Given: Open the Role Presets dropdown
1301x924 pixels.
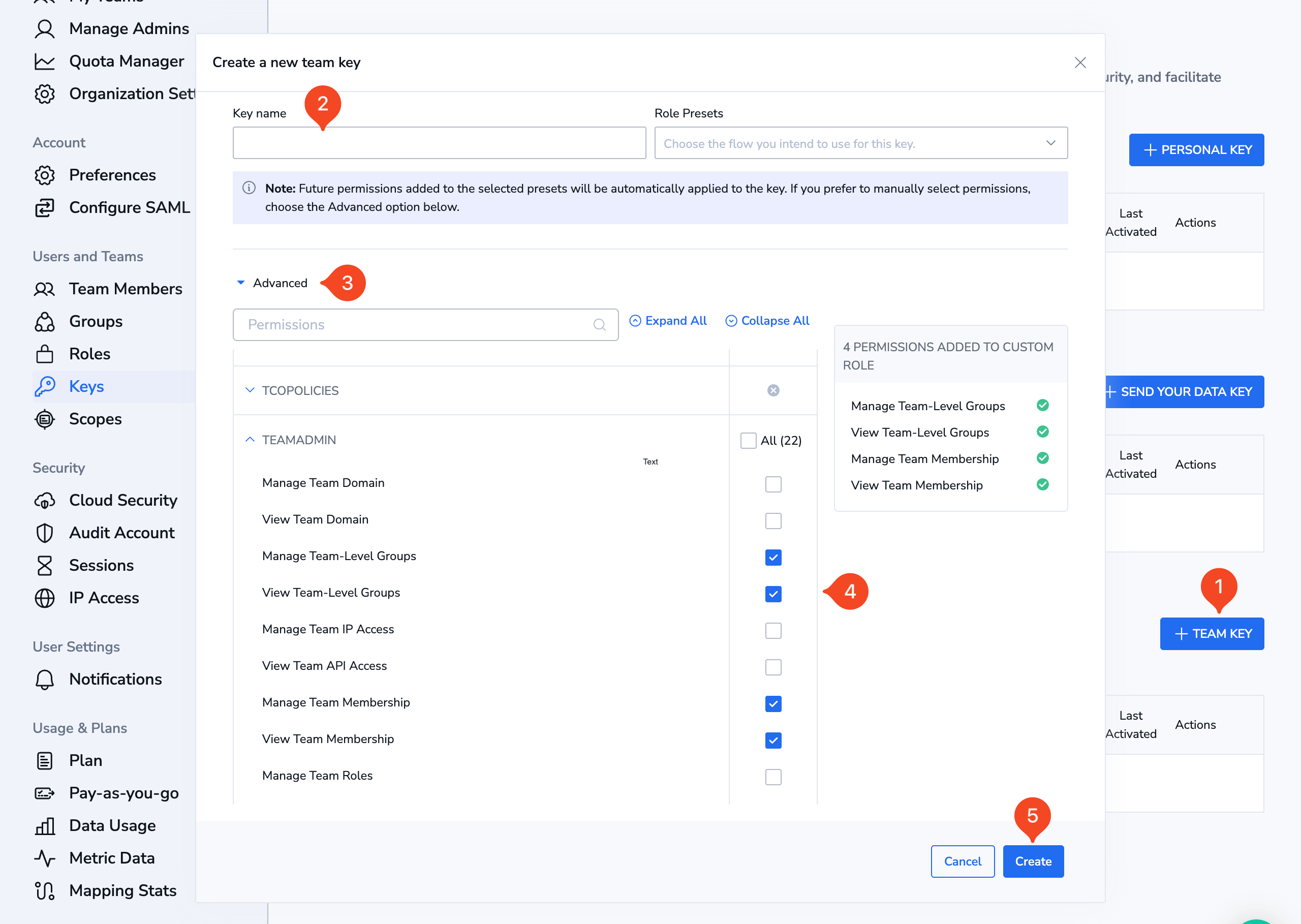Looking at the screenshot, I should pos(861,143).
